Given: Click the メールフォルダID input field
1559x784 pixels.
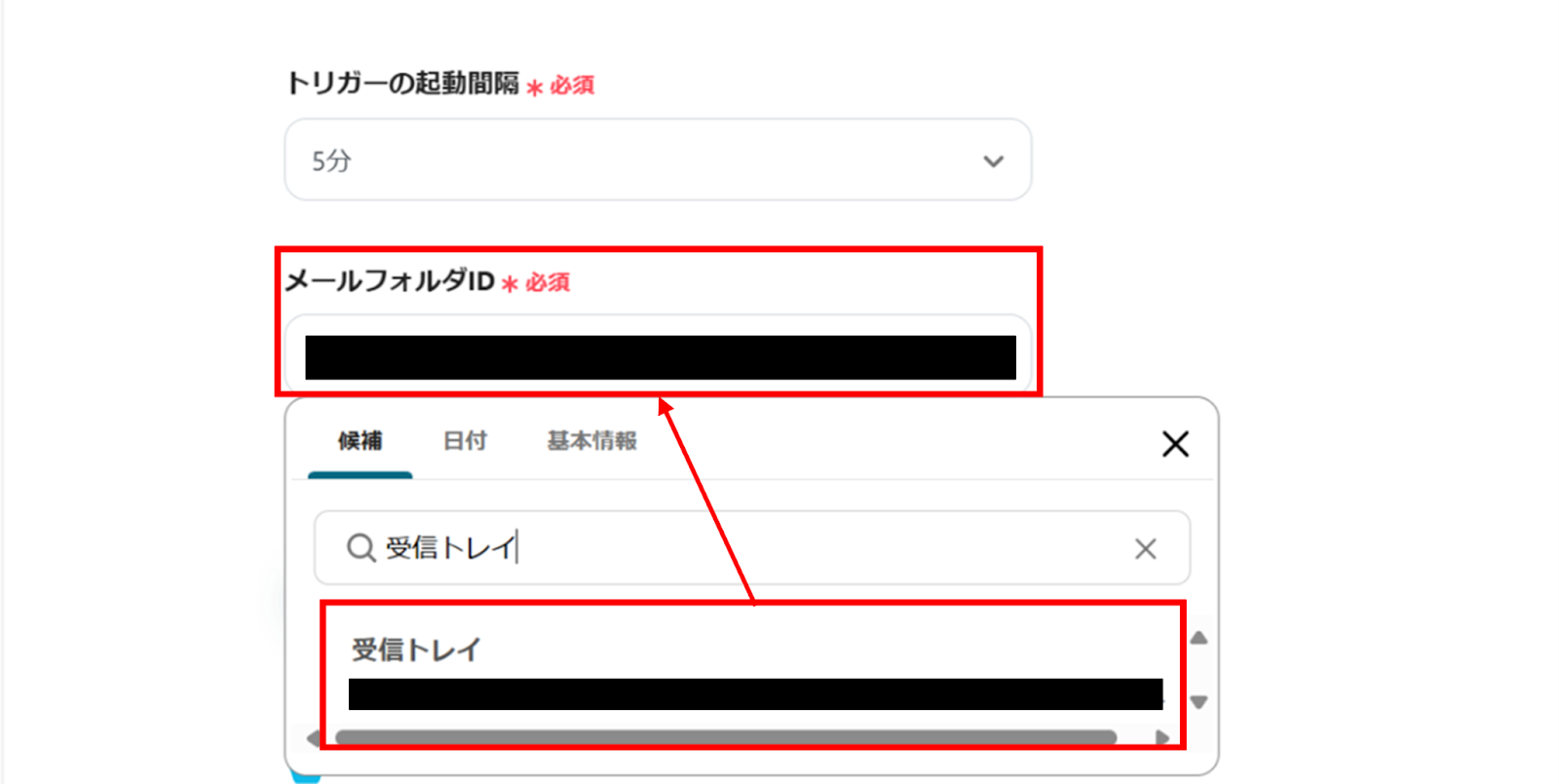Looking at the screenshot, I should pos(658,355).
